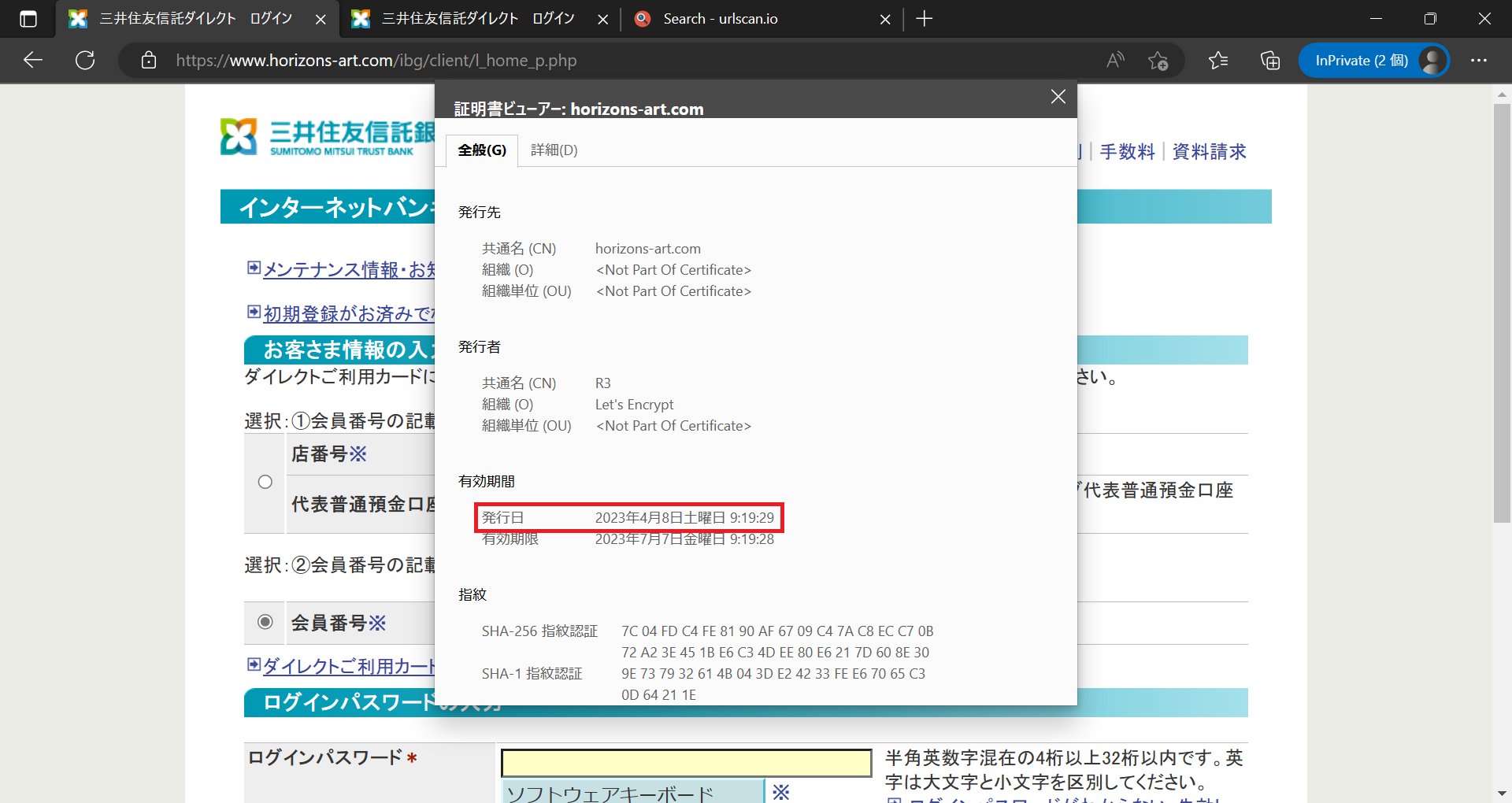Add this page to favorites with the star-plus icon
1512x803 pixels.
click(1158, 61)
